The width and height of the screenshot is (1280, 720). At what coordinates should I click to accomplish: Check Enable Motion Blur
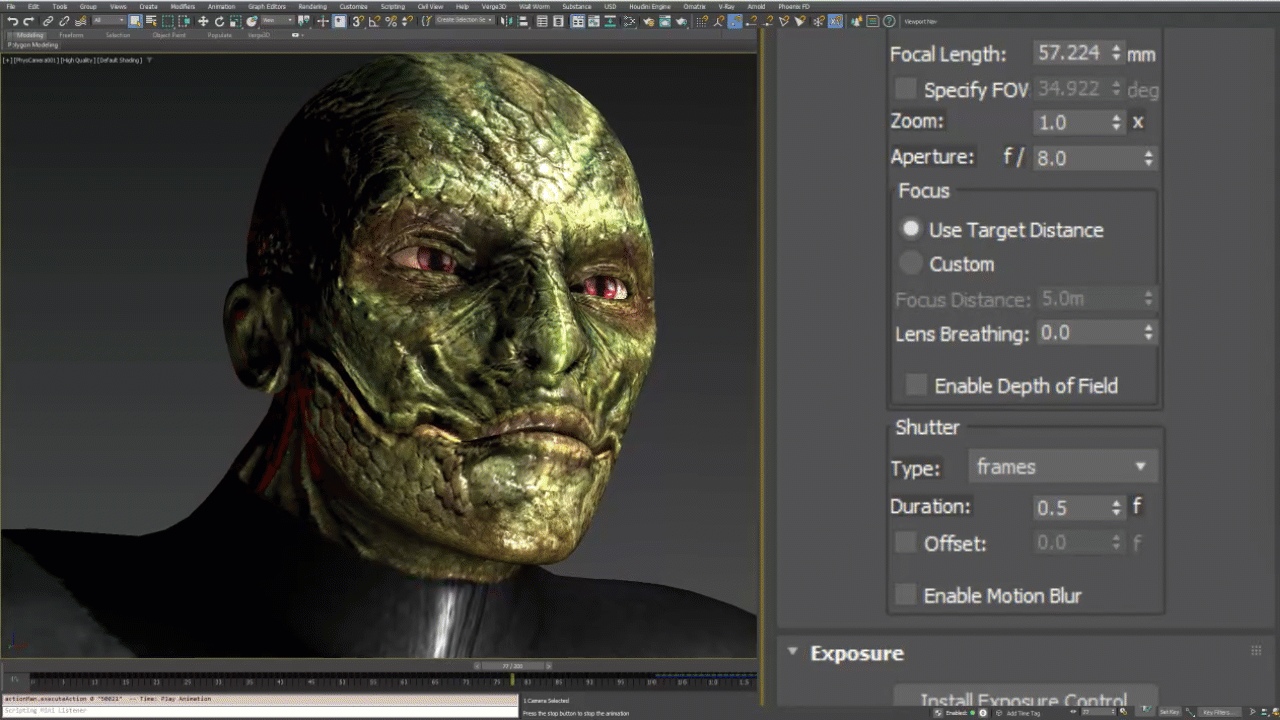(x=905, y=595)
